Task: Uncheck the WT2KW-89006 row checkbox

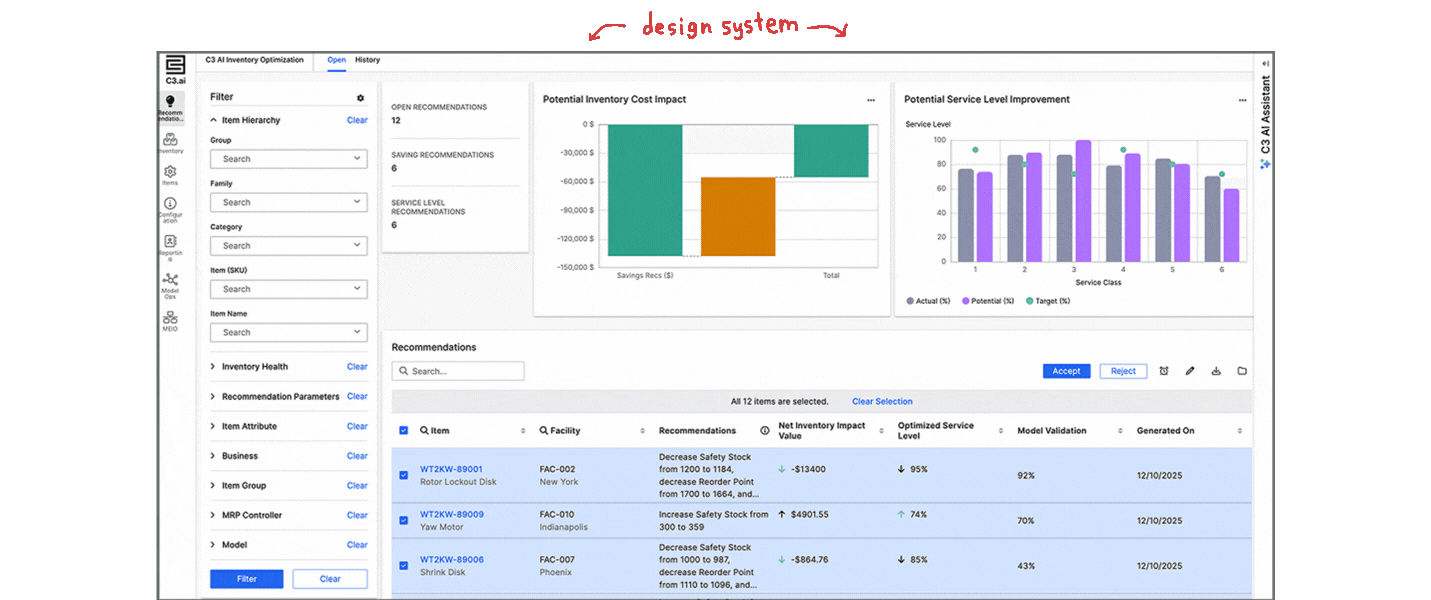Action: [404, 565]
